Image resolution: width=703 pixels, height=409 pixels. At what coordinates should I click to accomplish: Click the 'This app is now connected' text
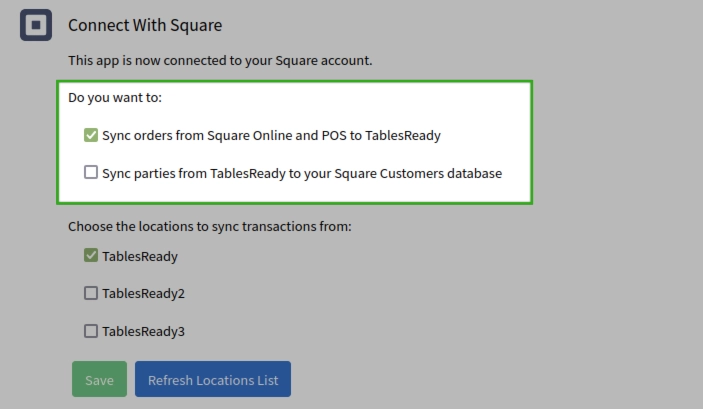[x=220, y=60]
